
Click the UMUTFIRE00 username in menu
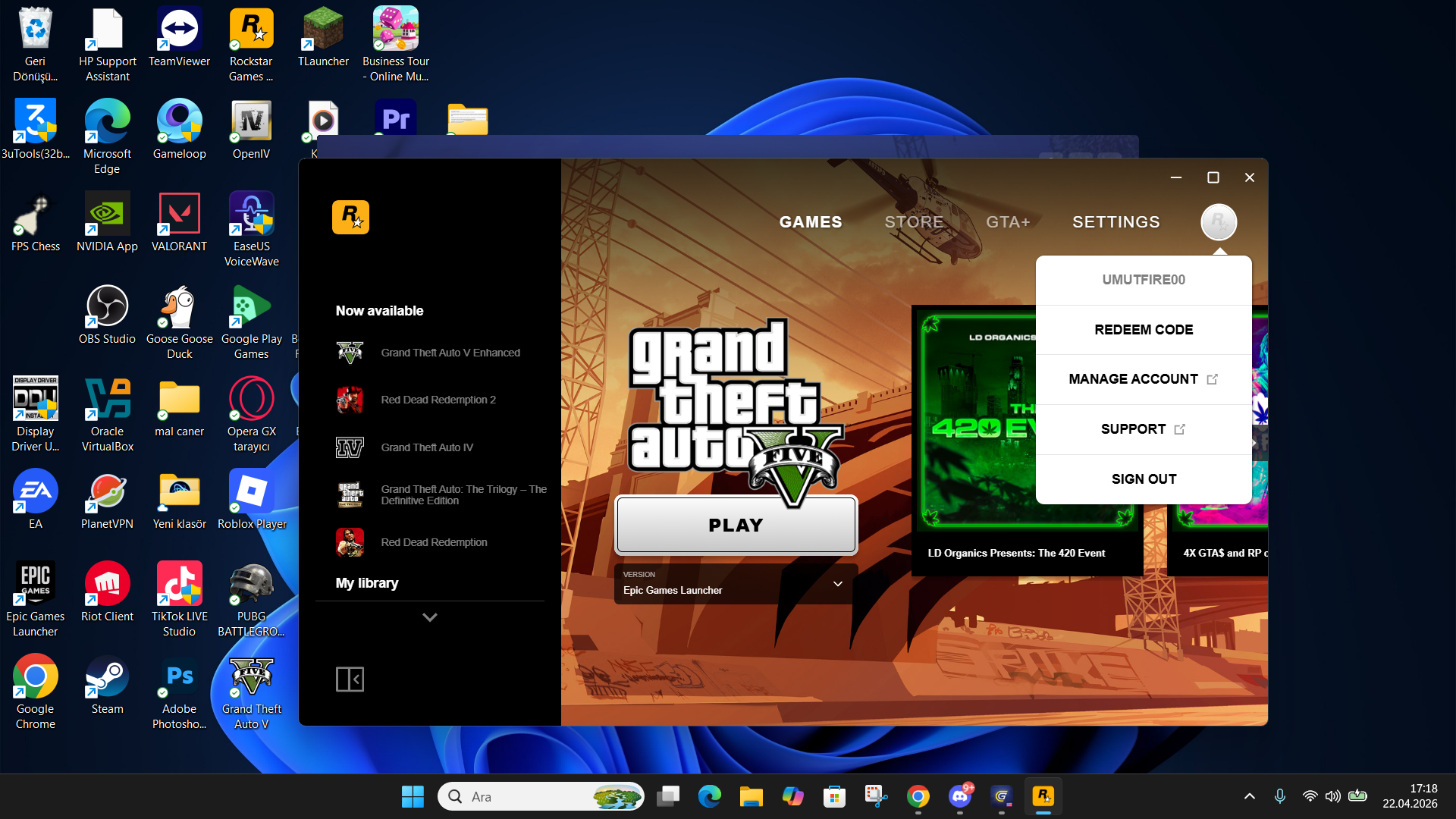pos(1144,280)
